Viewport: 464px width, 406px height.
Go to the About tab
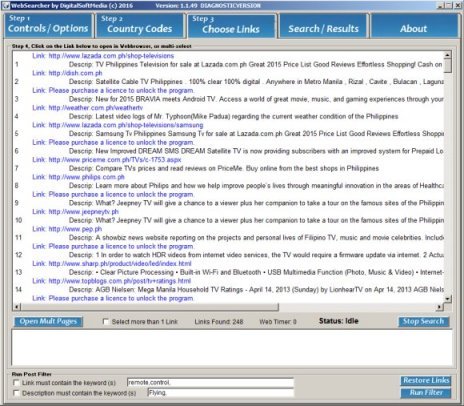[x=414, y=26]
